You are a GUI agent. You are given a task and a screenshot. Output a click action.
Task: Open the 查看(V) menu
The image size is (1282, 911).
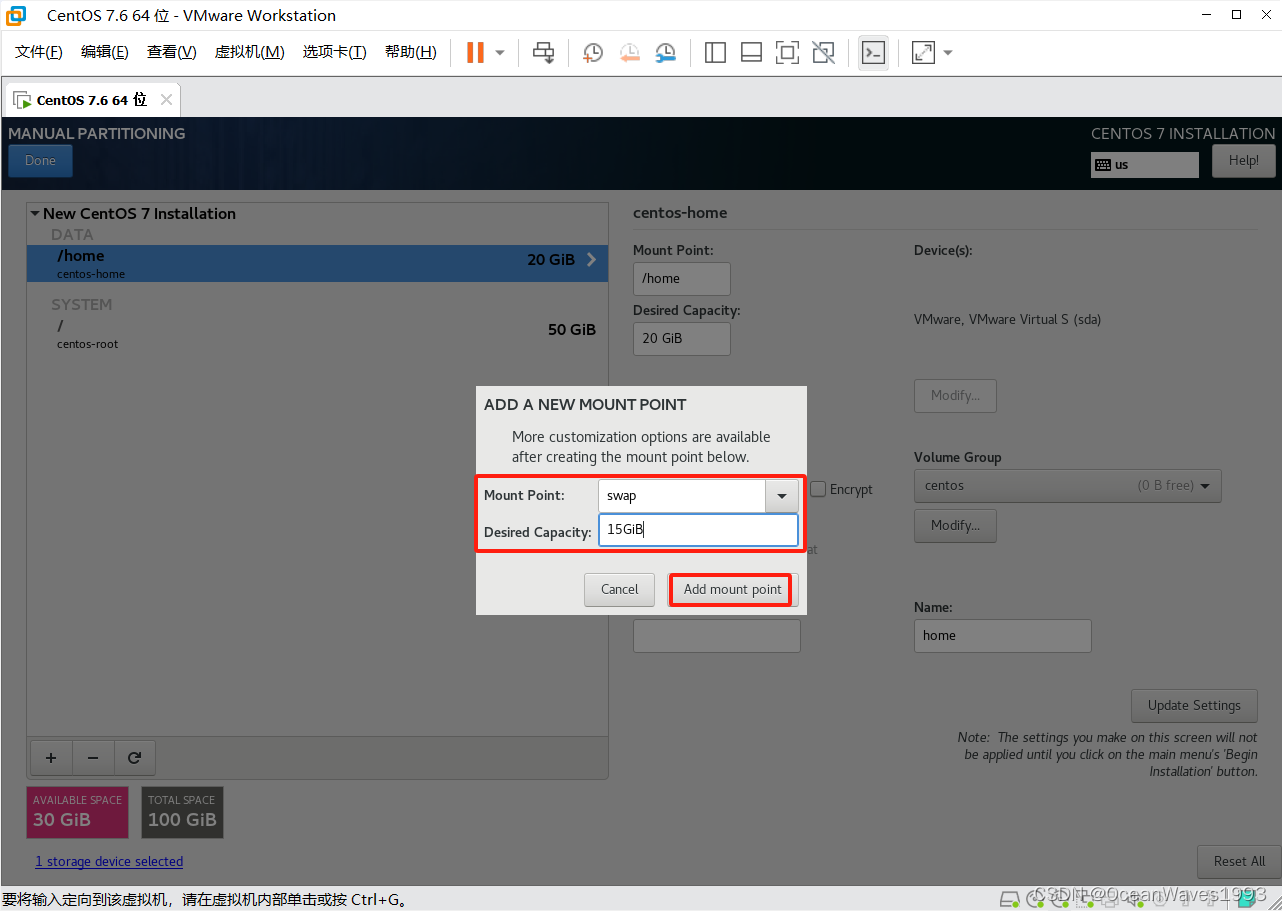(x=172, y=52)
